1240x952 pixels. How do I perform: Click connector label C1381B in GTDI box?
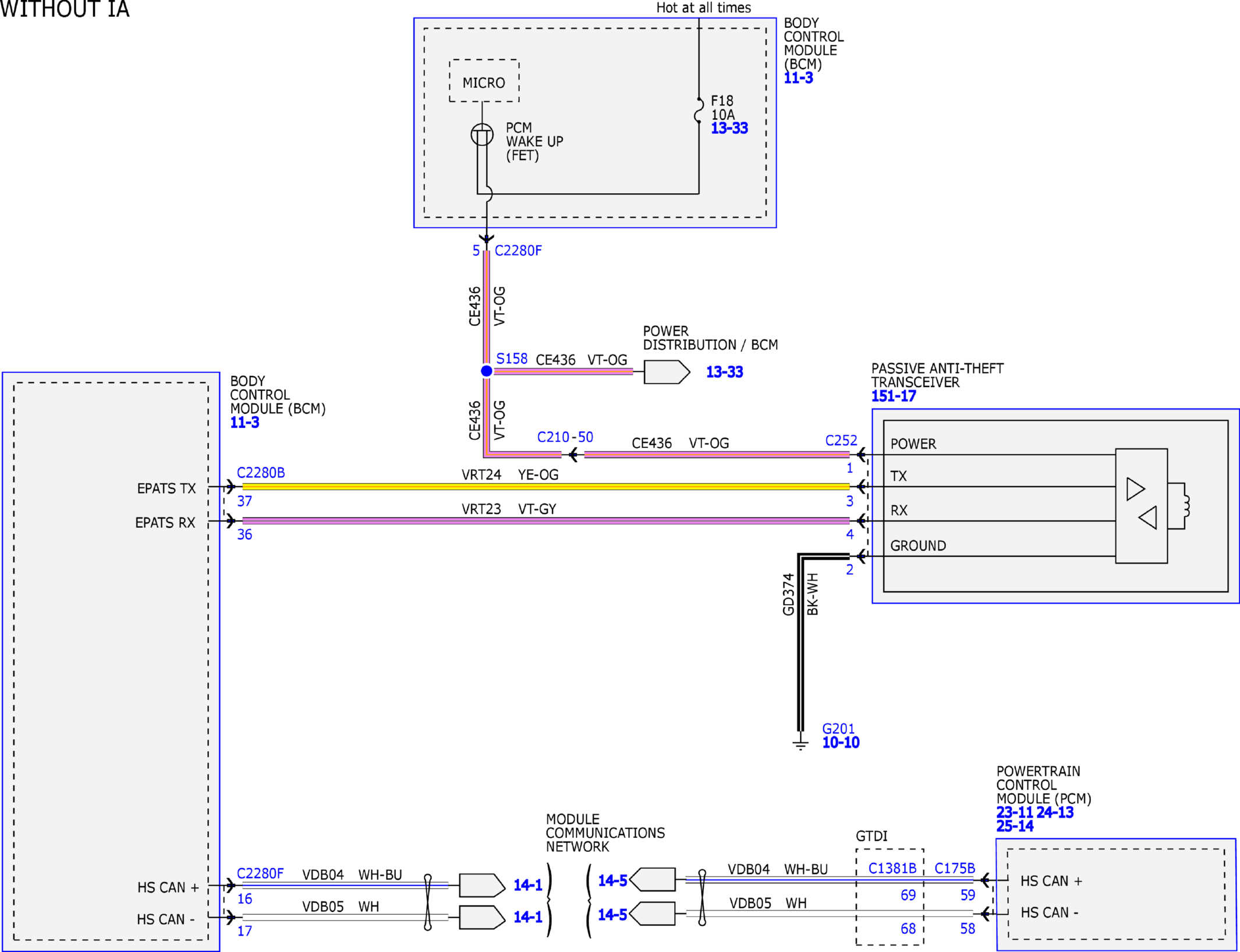[x=892, y=868]
